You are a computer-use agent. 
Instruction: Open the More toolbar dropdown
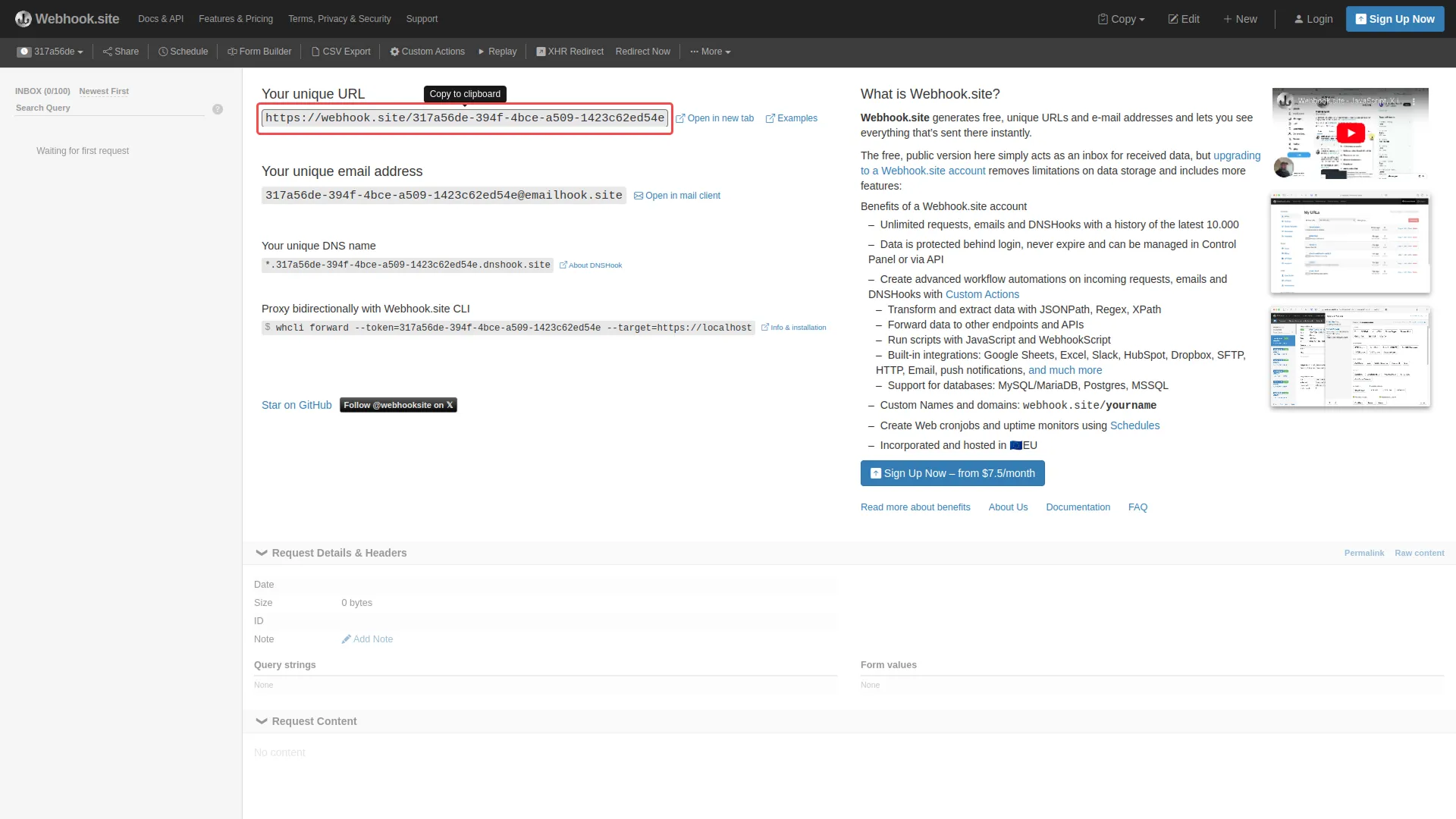click(x=710, y=52)
